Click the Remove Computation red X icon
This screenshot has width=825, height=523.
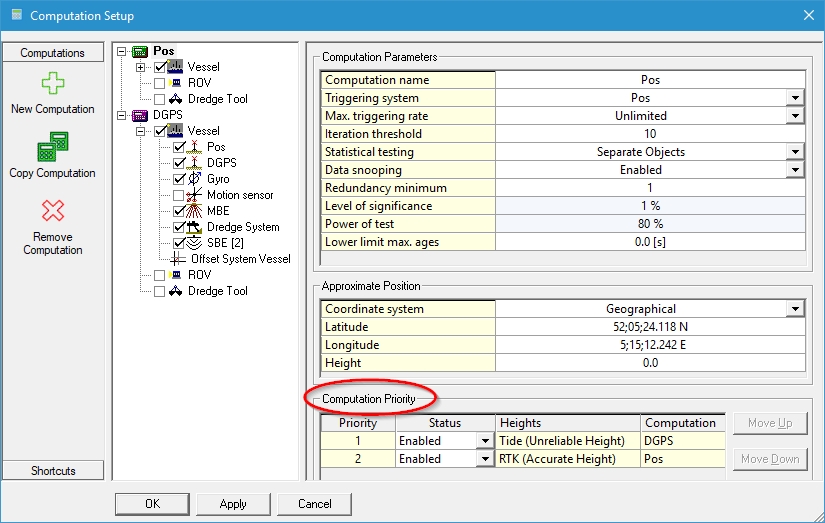click(52, 211)
